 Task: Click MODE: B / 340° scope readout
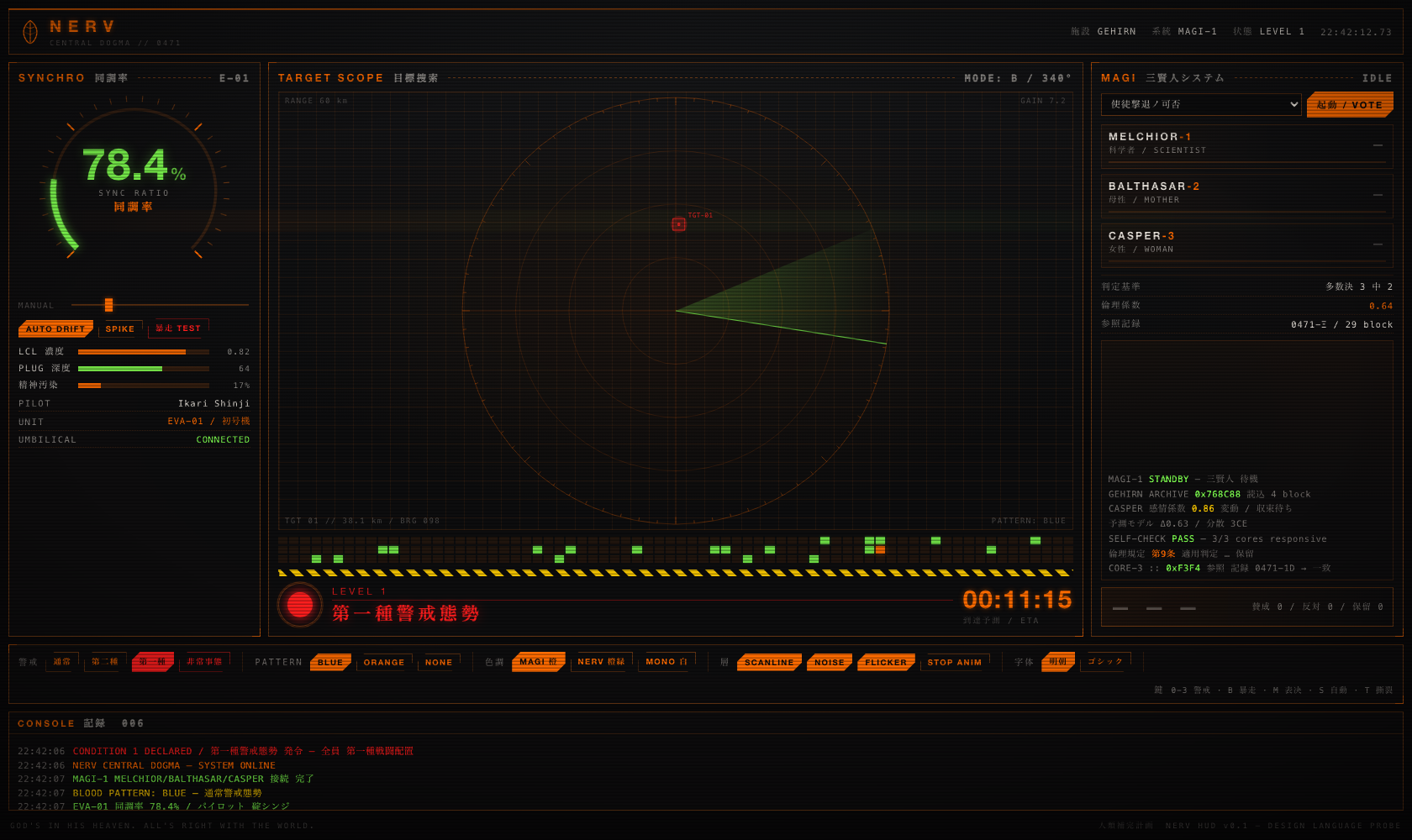pyautogui.click(x=1018, y=78)
